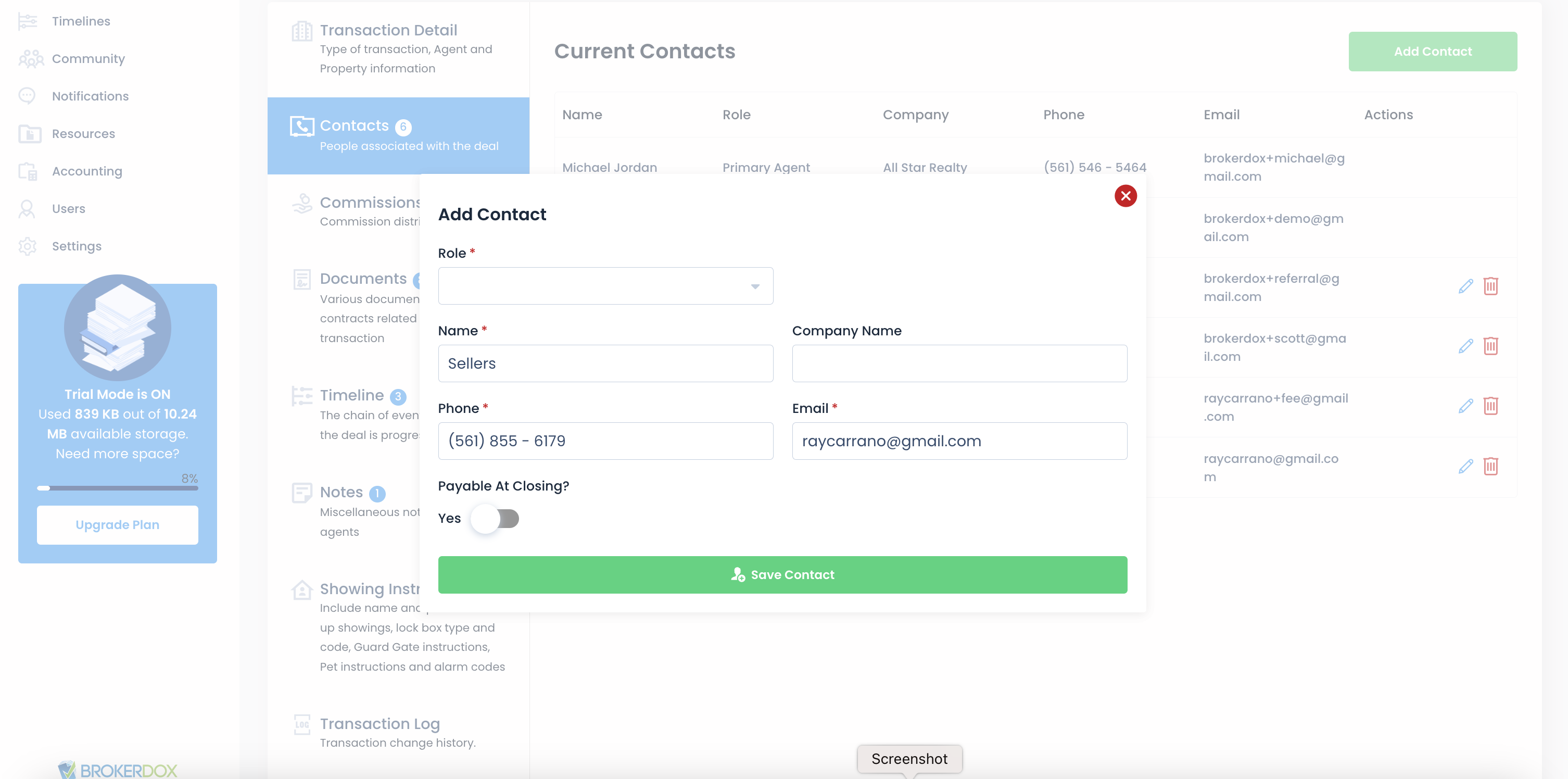Open the Role dropdown
This screenshot has width=1568, height=779.
pos(605,286)
